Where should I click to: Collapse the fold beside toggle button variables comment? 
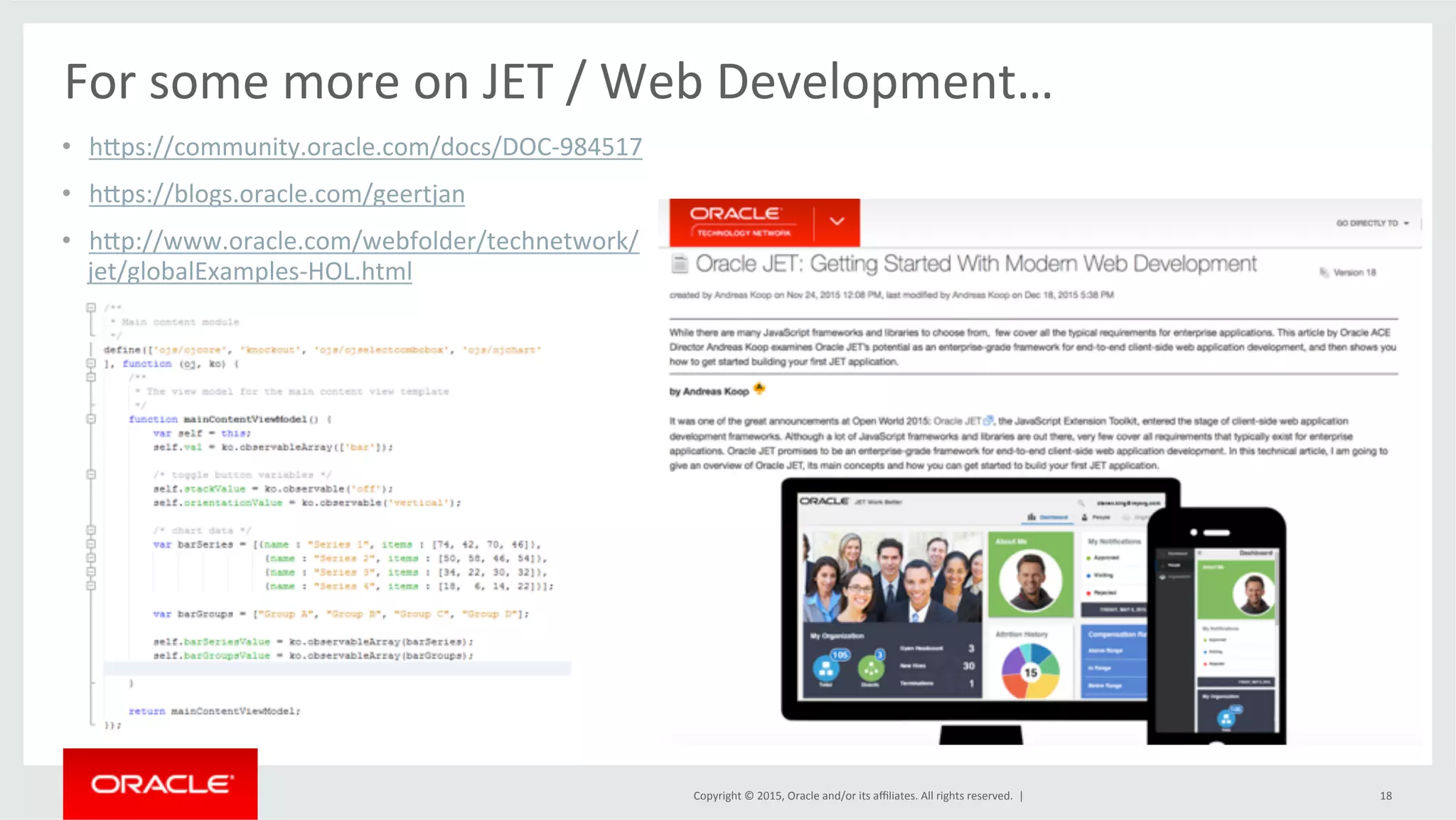(91, 474)
